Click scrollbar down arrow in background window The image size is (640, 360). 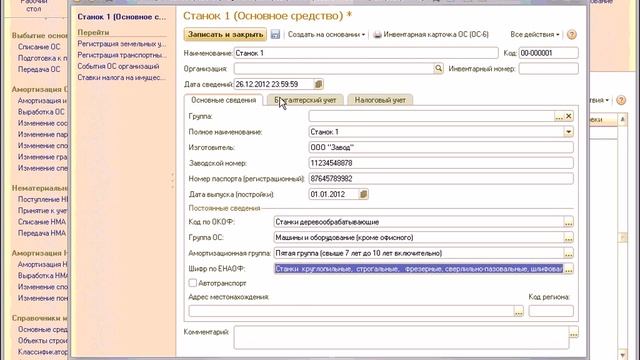pyautogui.click(x=622, y=354)
